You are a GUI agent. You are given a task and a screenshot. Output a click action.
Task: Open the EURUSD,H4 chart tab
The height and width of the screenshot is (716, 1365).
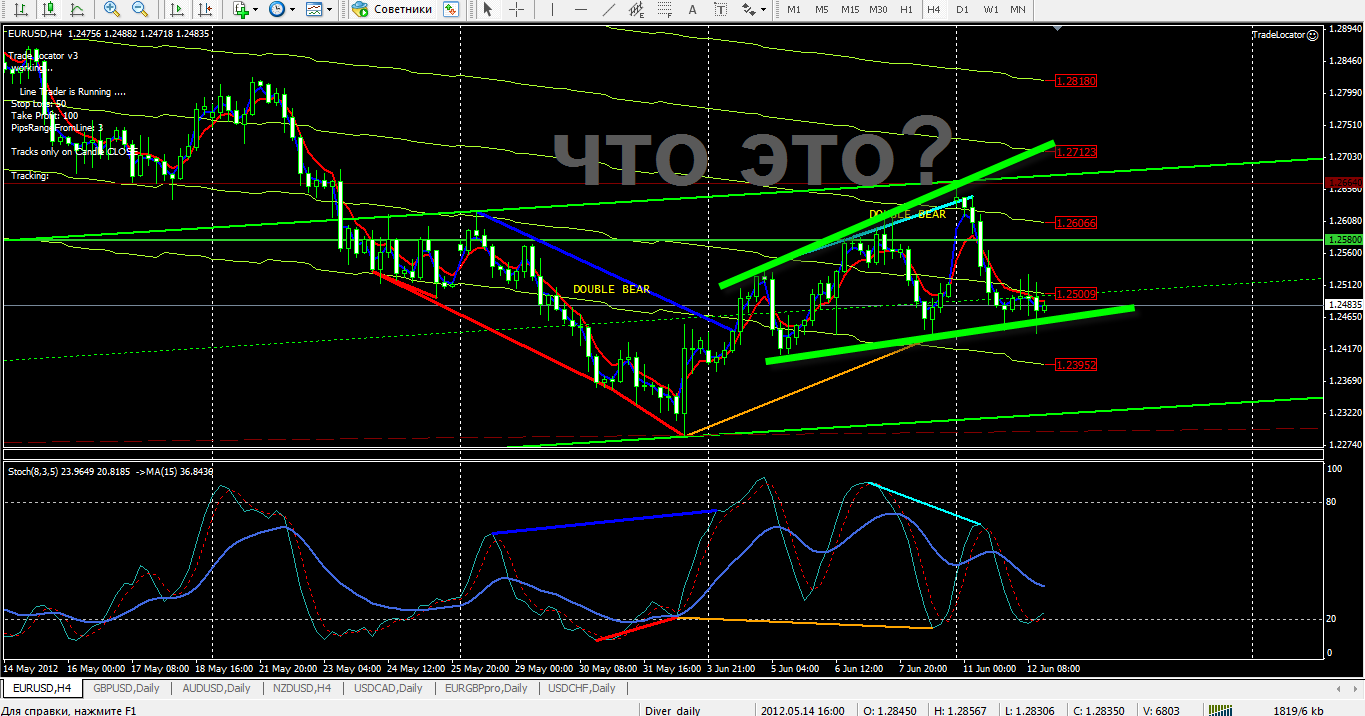pos(42,688)
